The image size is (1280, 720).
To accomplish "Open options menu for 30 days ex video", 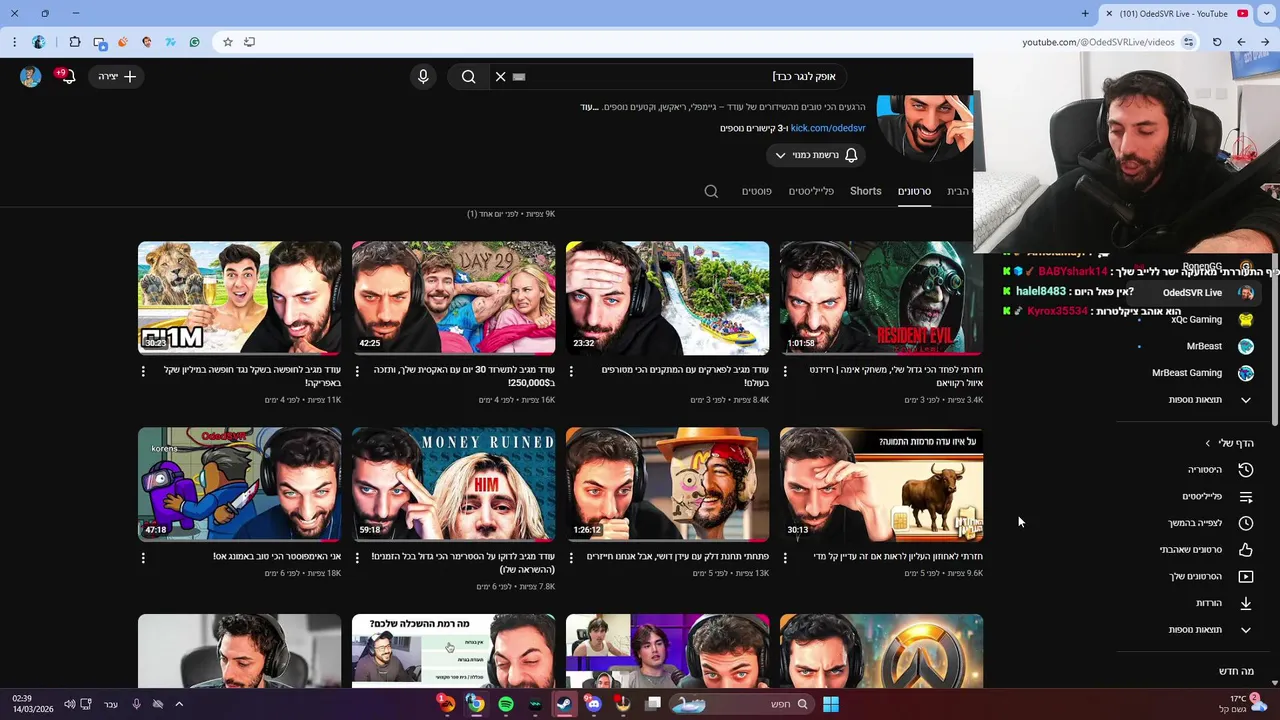I will 357,371.
